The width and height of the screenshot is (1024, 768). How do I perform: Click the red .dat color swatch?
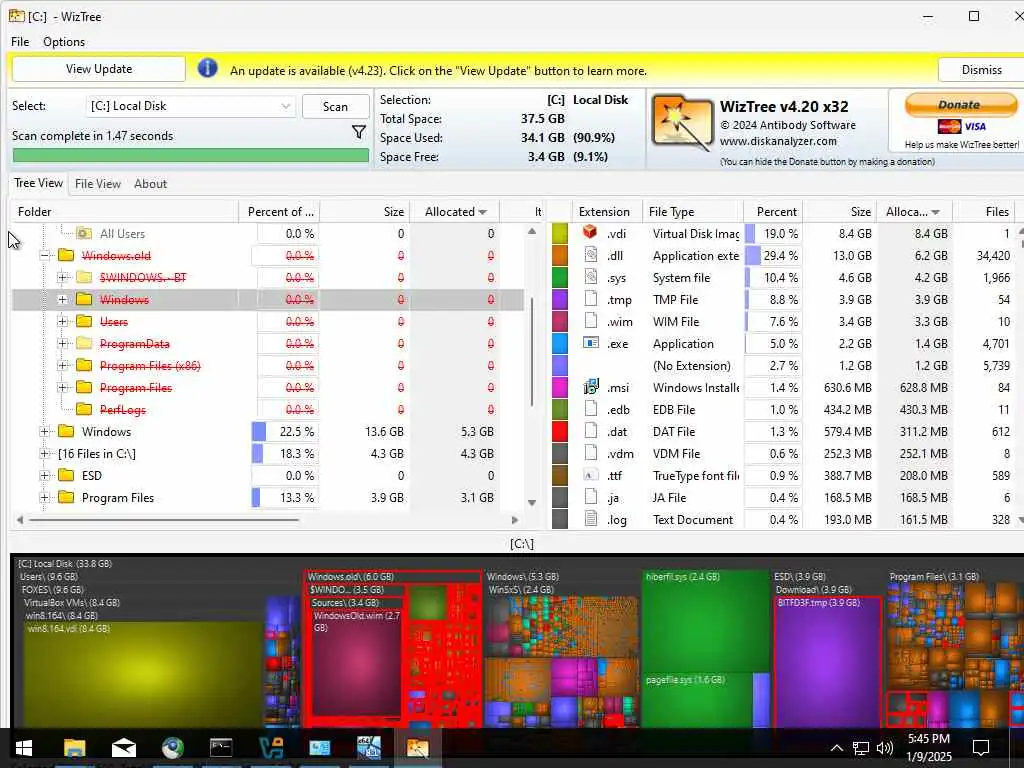(560, 431)
